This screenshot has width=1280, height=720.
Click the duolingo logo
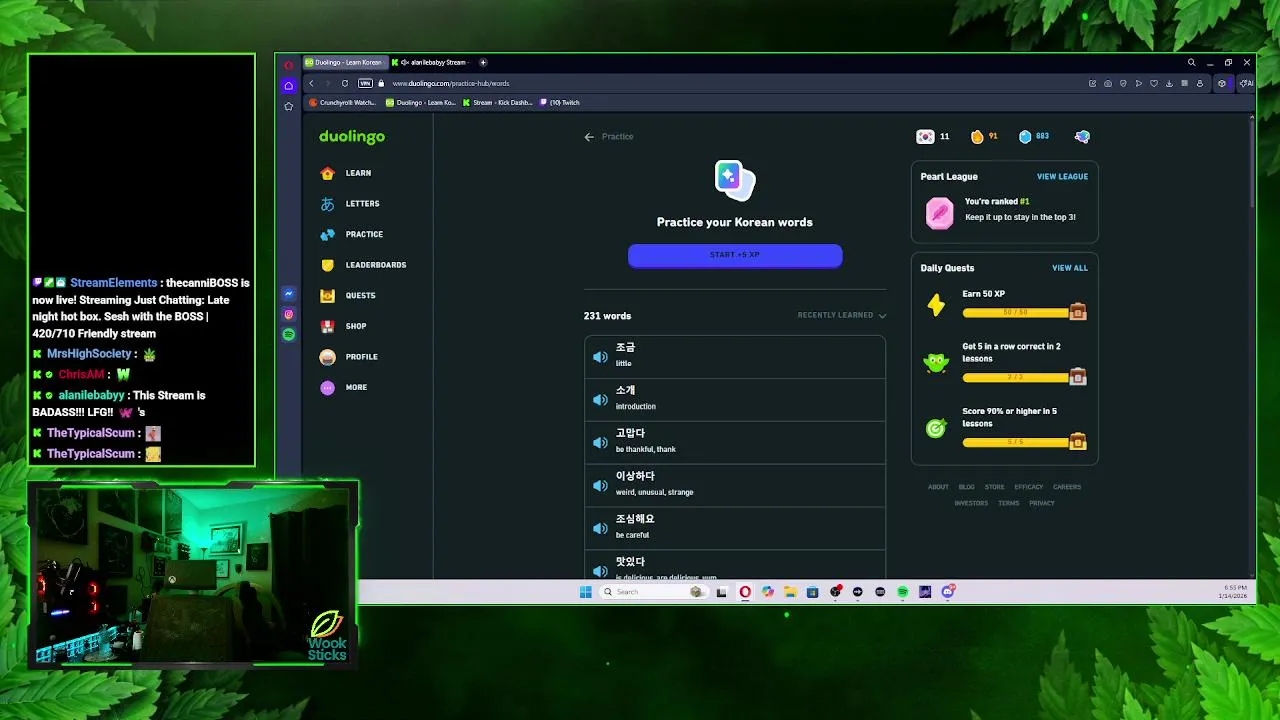(352, 137)
